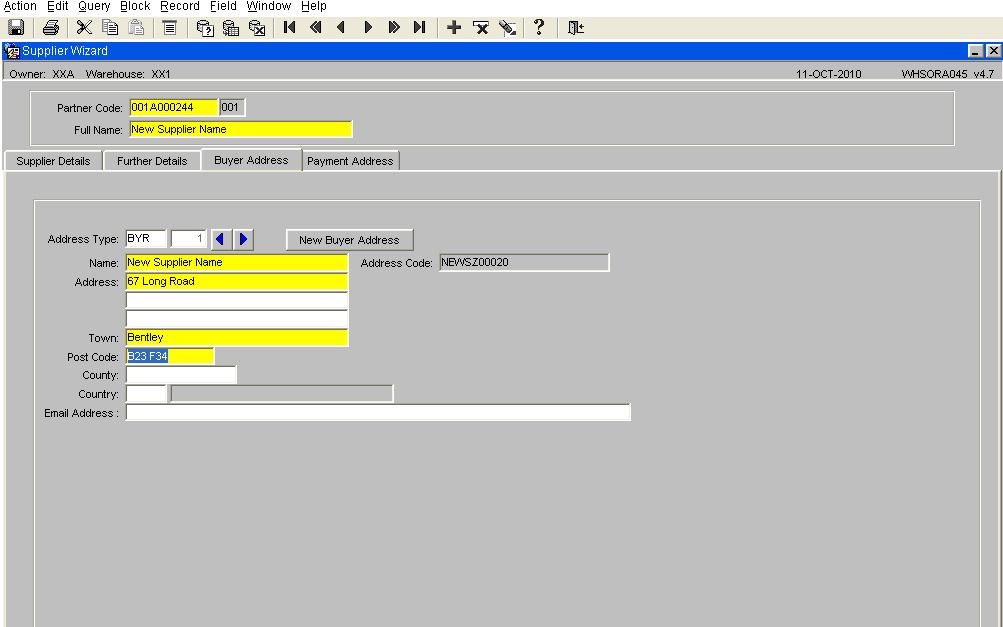This screenshot has height=627, width=1003.
Task: Click the Country code input field
Action: point(146,393)
